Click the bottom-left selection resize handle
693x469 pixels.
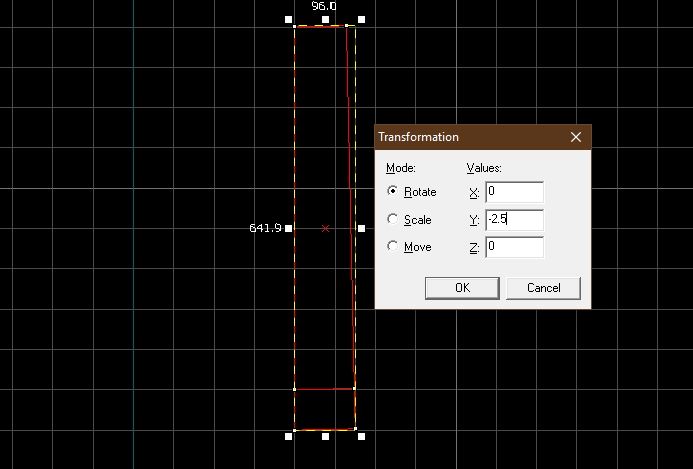(289, 436)
